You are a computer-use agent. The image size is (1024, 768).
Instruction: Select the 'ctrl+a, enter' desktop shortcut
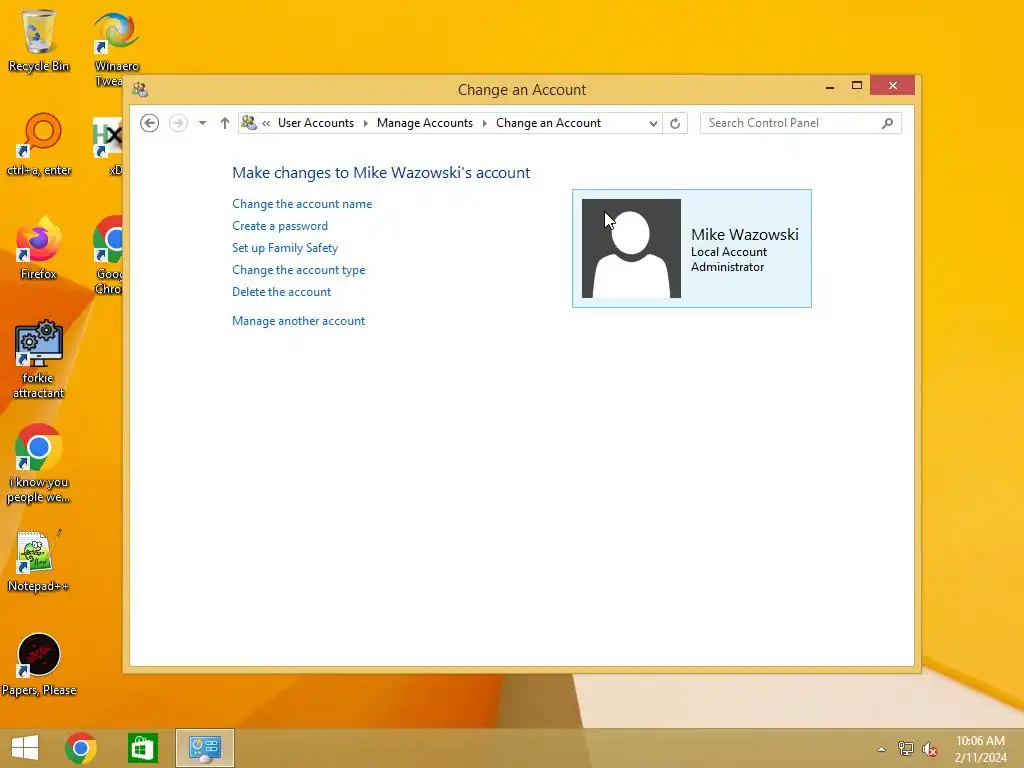click(39, 144)
